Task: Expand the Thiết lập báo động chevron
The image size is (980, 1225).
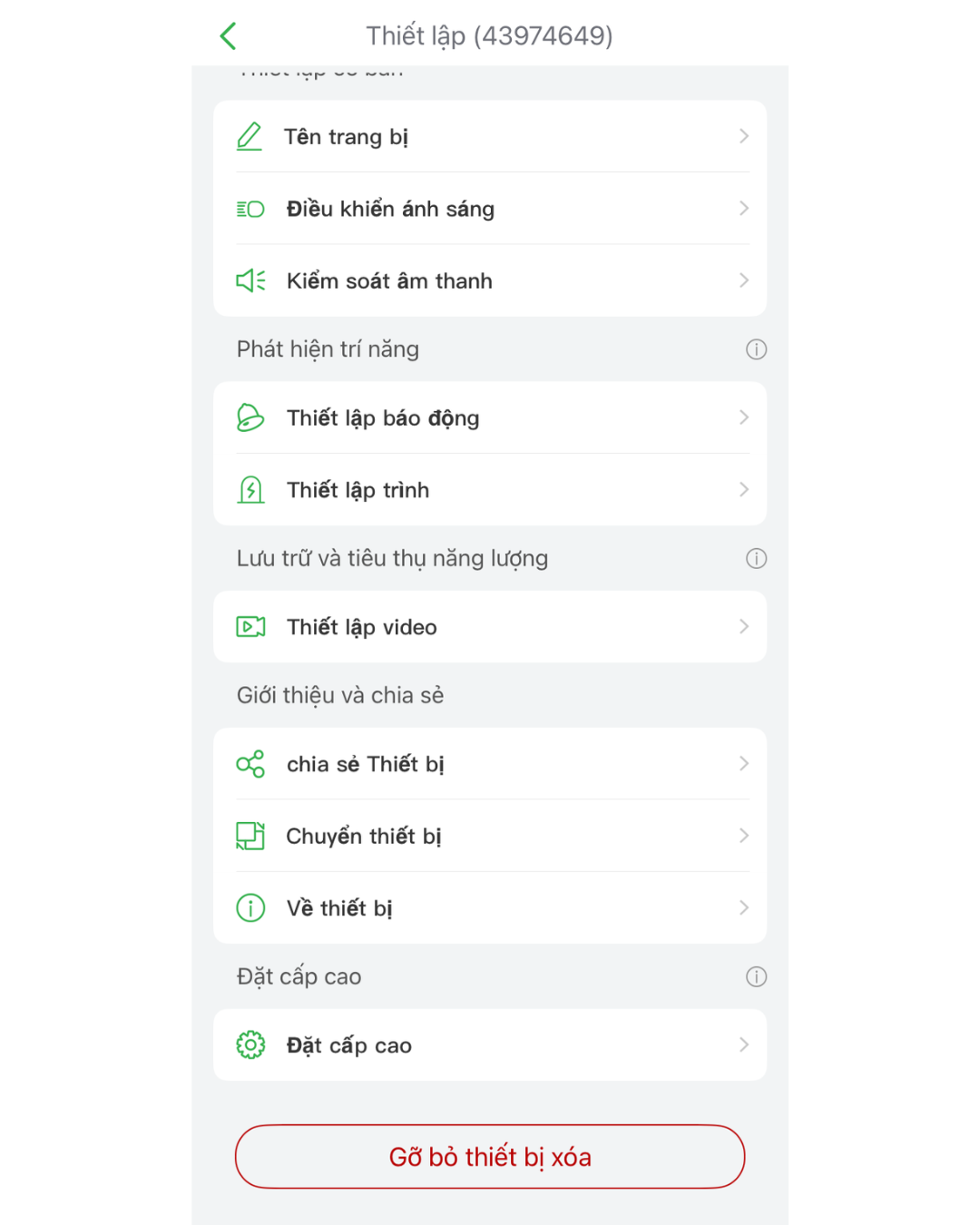Action: point(744,417)
